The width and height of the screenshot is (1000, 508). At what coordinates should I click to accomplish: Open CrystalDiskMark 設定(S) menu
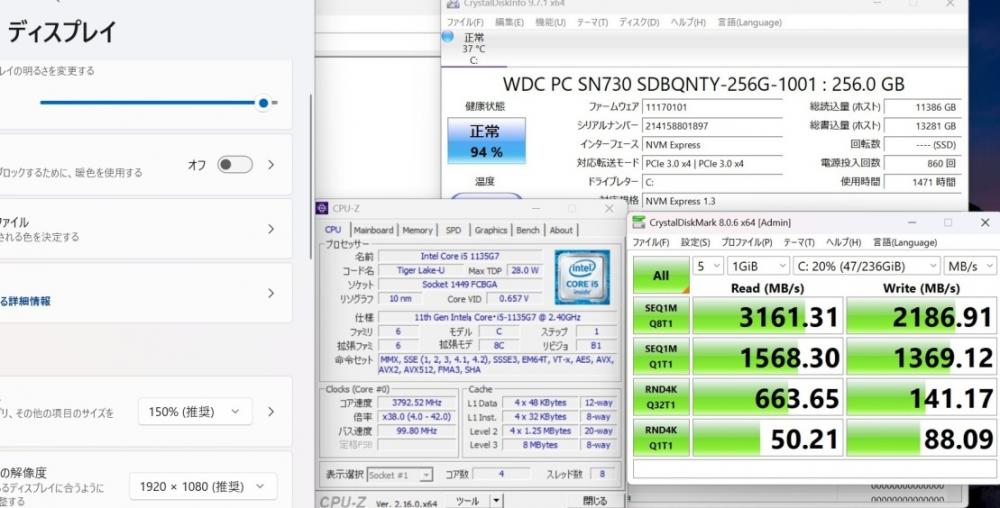point(695,243)
